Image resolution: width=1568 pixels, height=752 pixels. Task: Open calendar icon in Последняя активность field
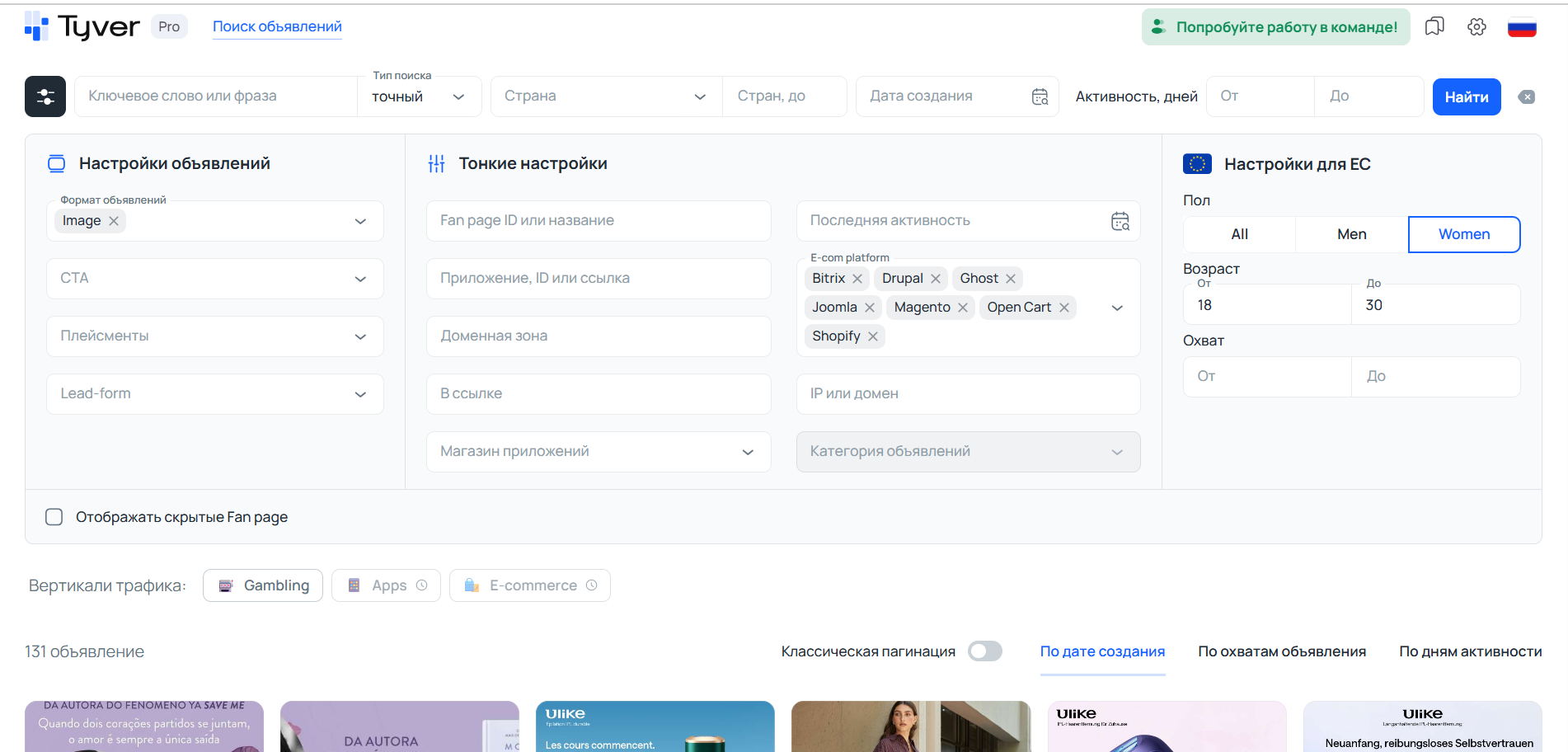click(x=1120, y=221)
